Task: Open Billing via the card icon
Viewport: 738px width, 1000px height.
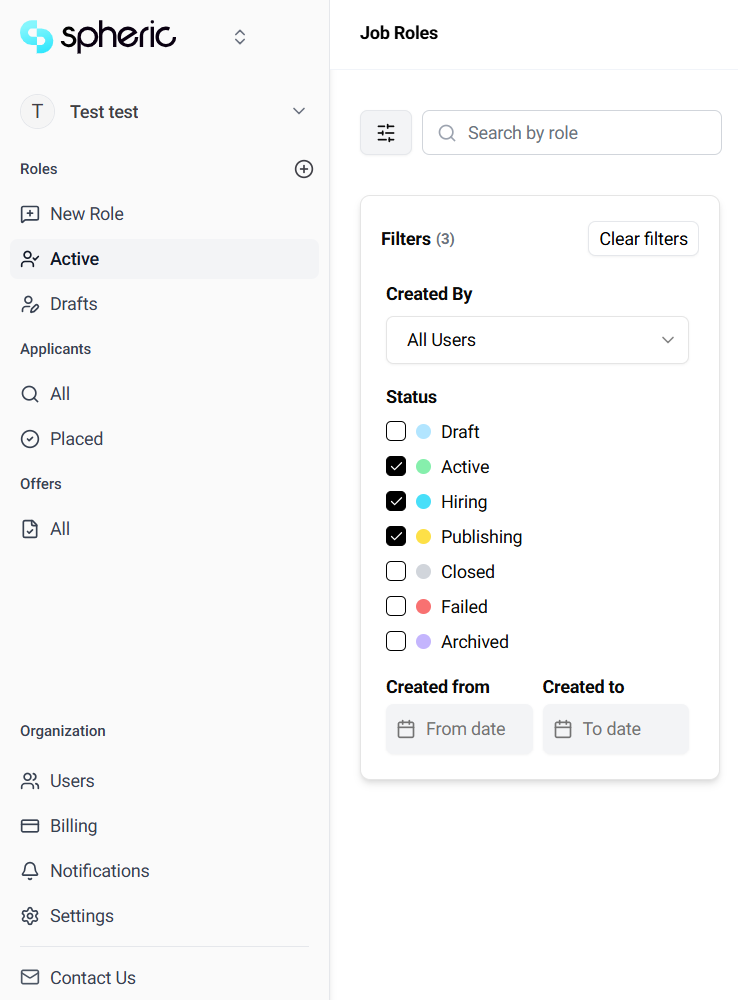Action: (x=30, y=826)
